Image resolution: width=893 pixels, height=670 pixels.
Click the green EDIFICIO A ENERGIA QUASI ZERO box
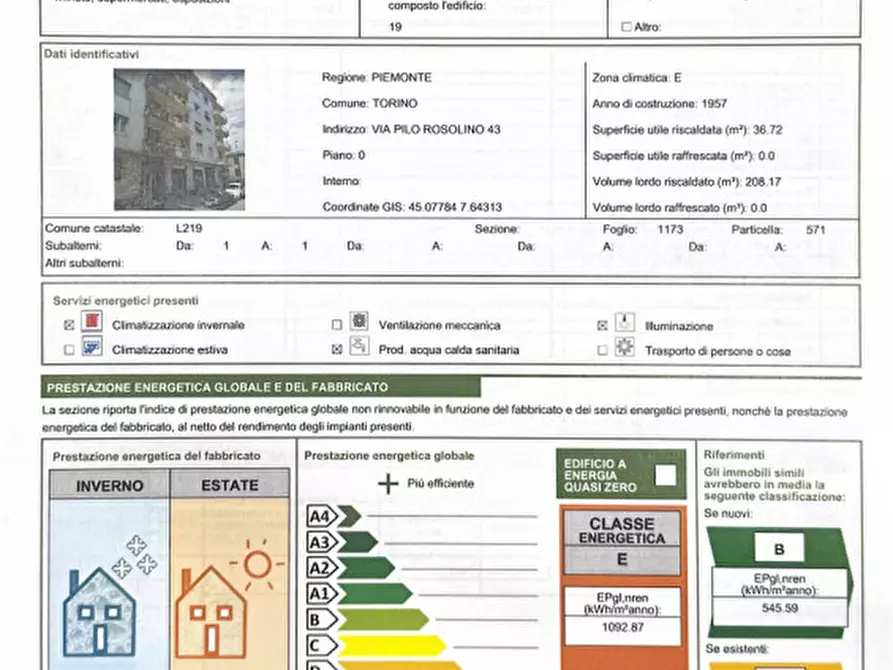(619, 474)
